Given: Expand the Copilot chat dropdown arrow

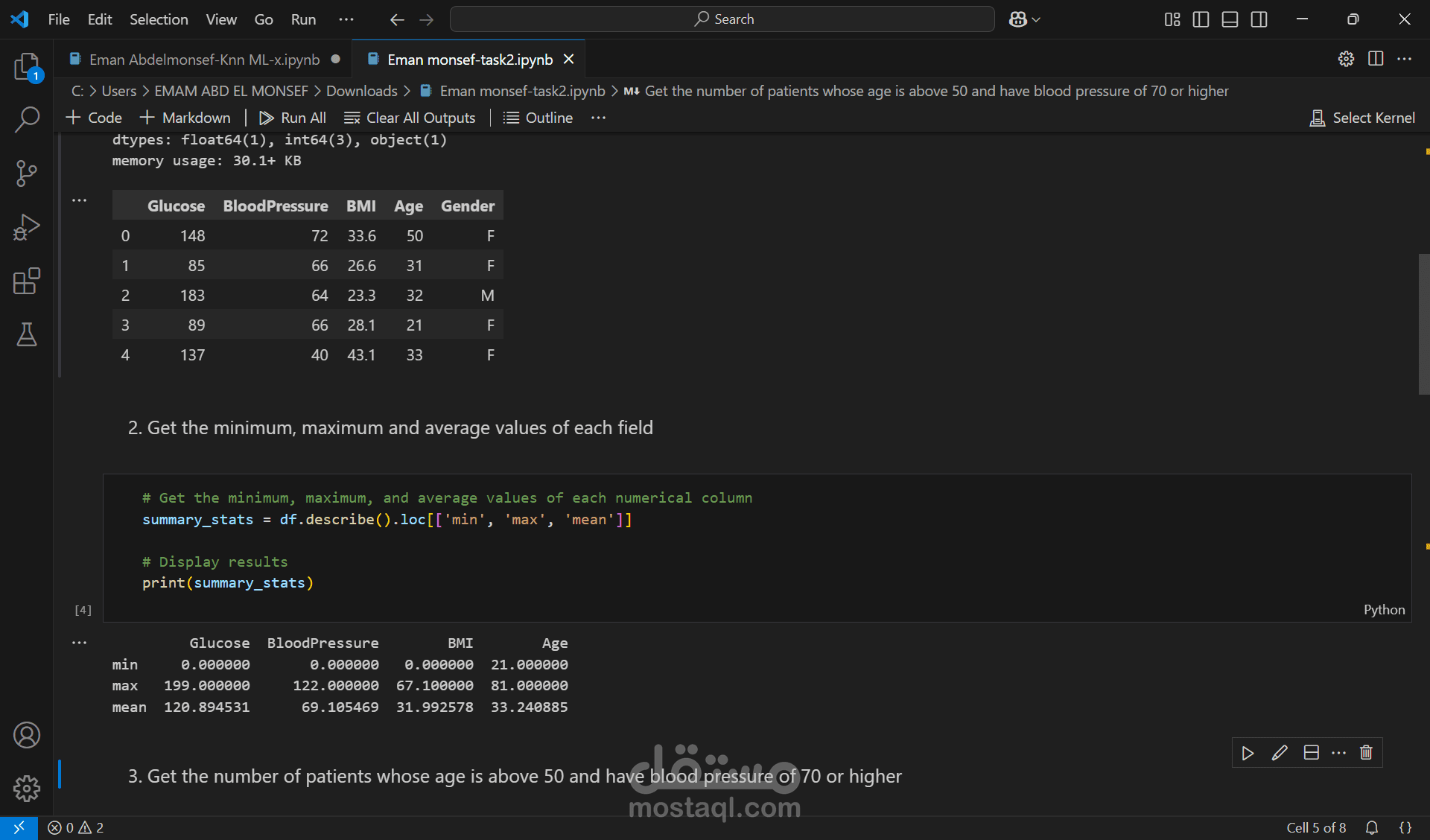Looking at the screenshot, I should click(1036, 20).
